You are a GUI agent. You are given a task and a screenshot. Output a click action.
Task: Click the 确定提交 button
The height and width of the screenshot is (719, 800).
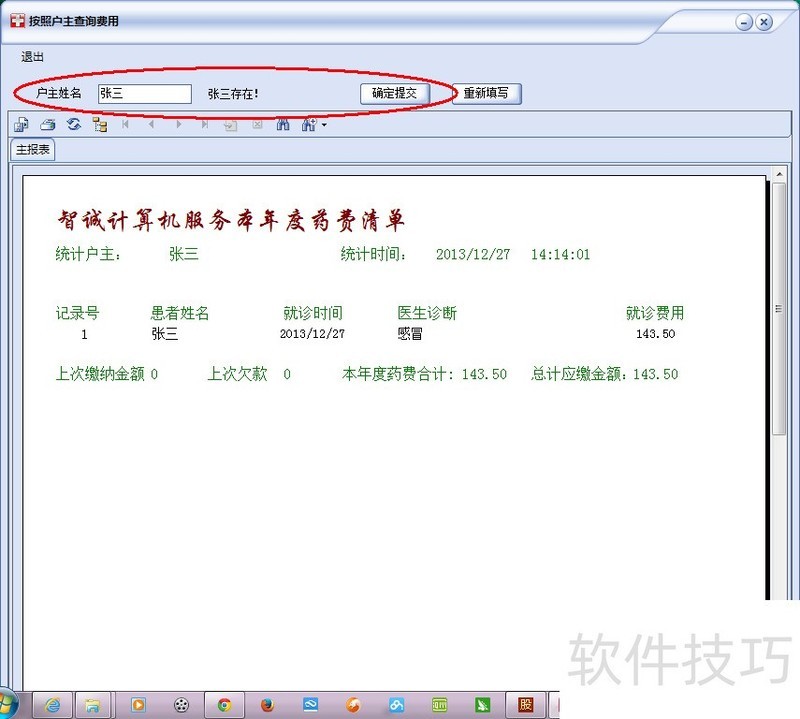point(394,93)
